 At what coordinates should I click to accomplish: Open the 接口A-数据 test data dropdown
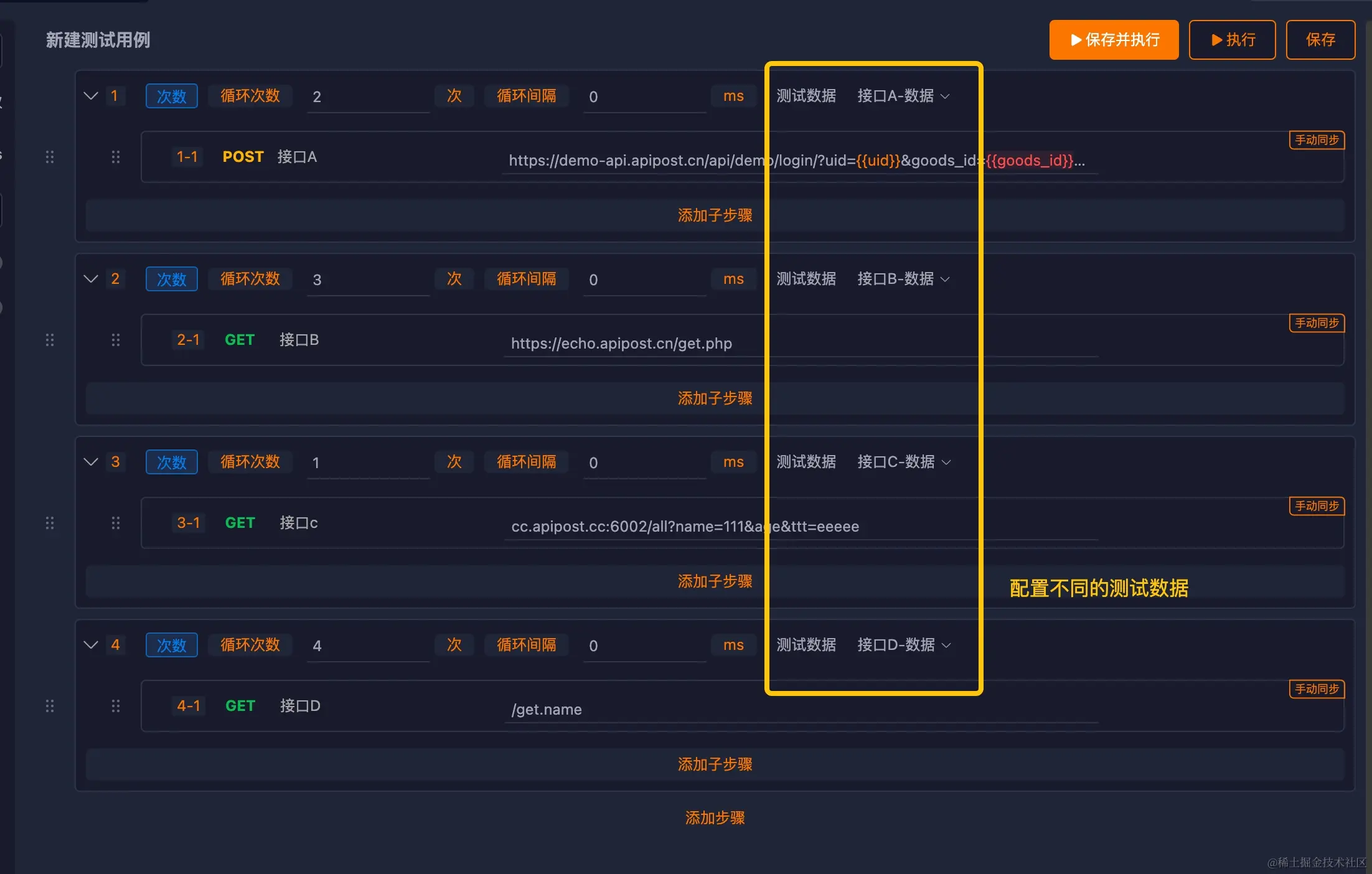(x=903, y=96)
